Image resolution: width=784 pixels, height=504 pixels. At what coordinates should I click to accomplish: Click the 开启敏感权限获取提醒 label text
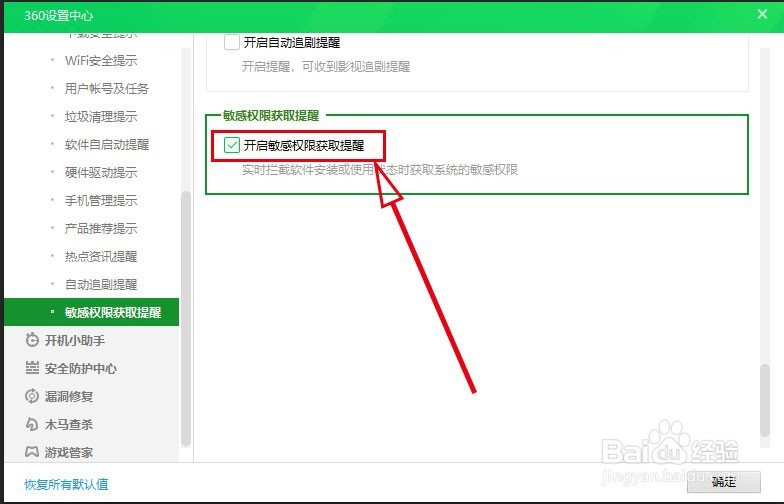(304, 146)
